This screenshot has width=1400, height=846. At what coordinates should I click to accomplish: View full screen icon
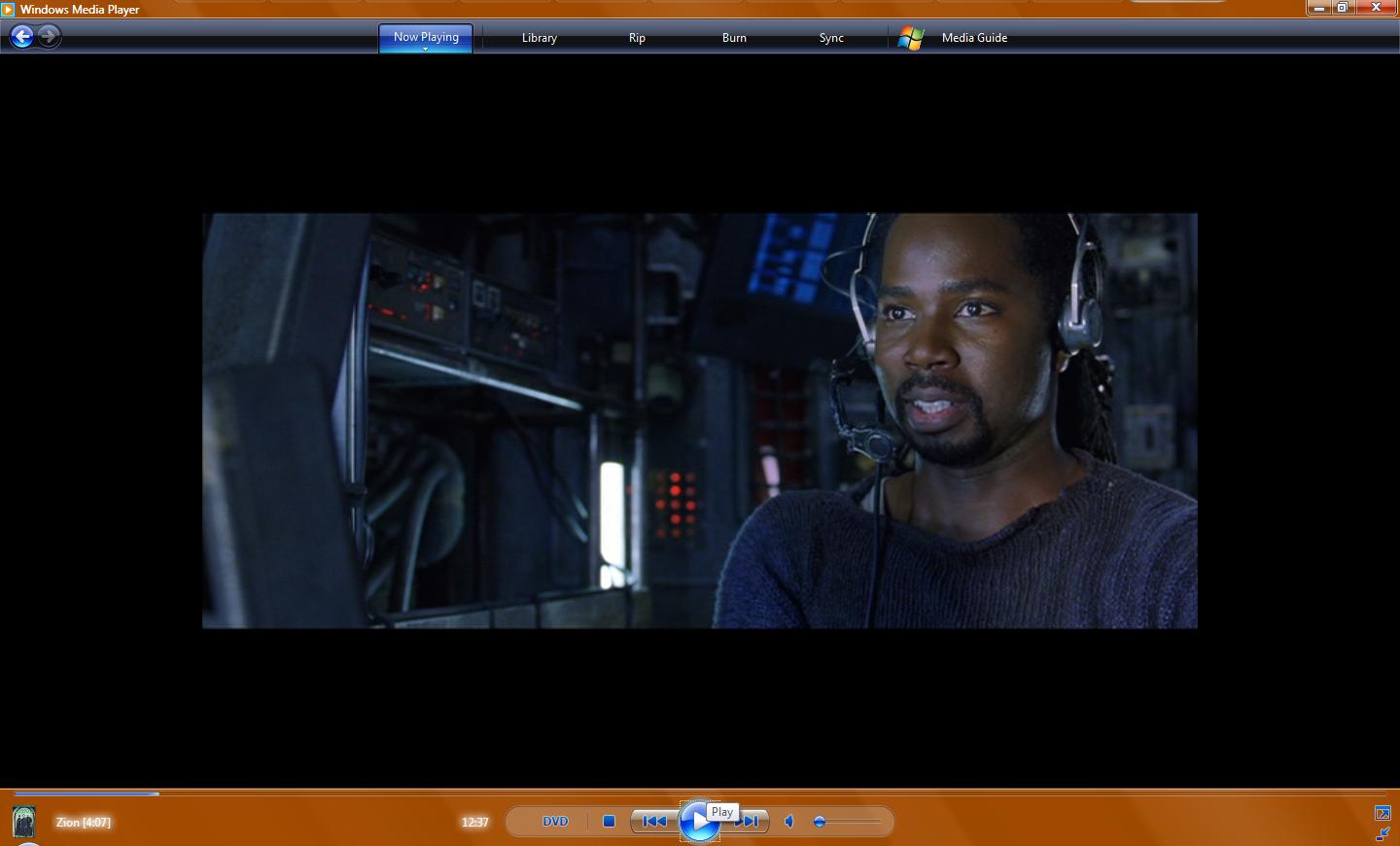[x=1382, y=813]
